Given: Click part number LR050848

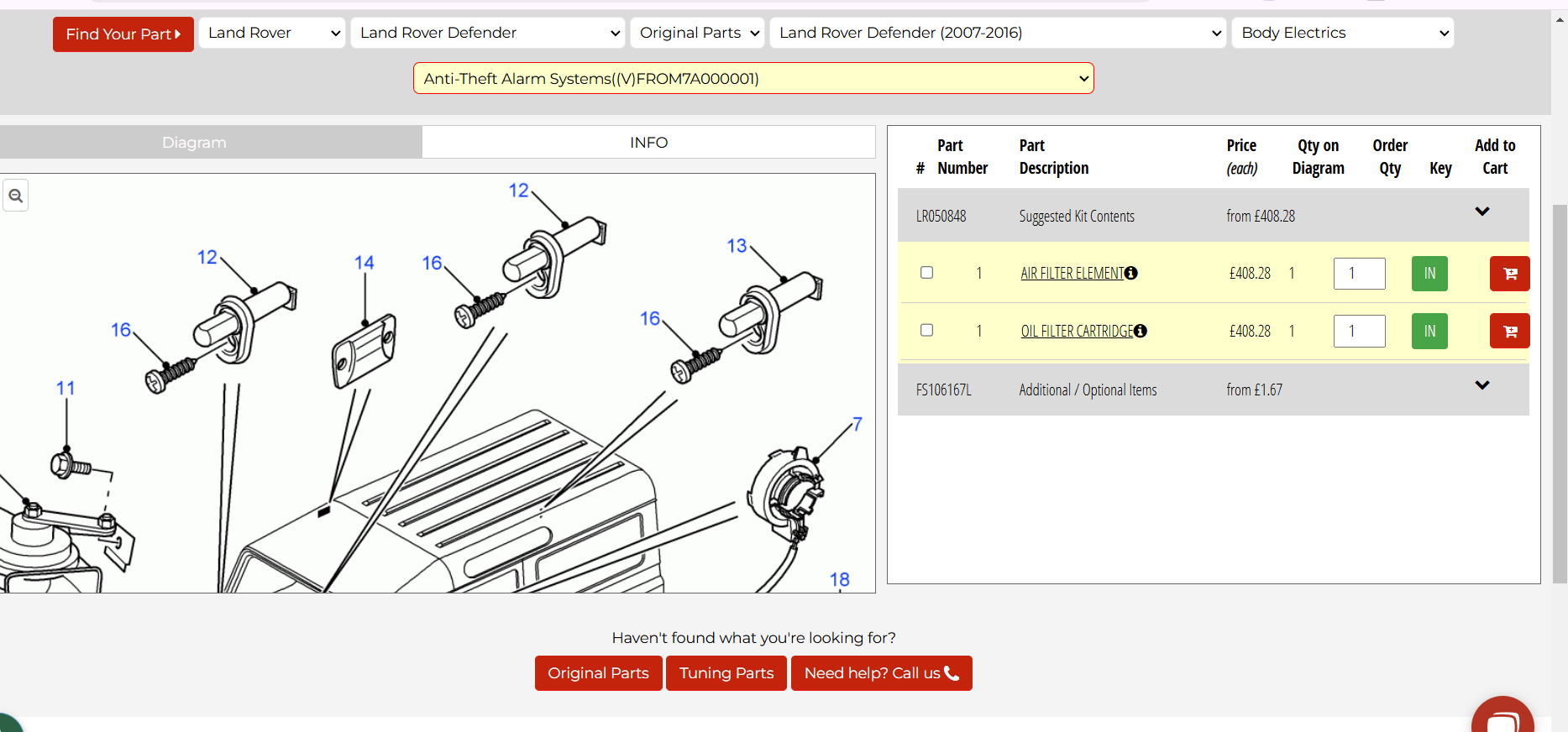Looking at the screenshot, I should click(x=941, y=216).
